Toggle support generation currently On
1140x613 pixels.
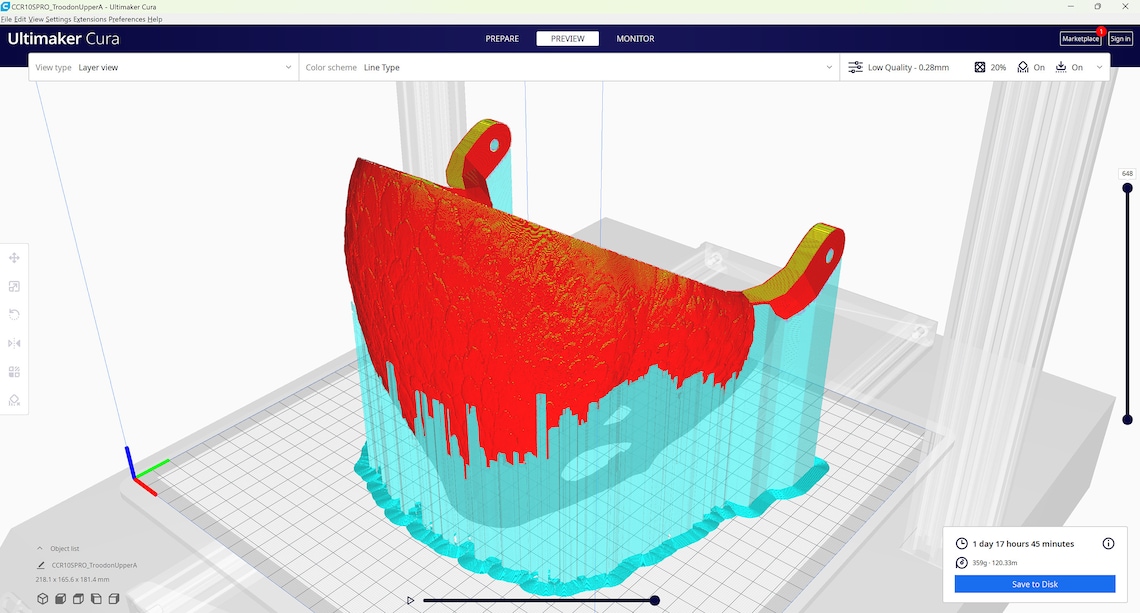click(x=1031, y=67)
